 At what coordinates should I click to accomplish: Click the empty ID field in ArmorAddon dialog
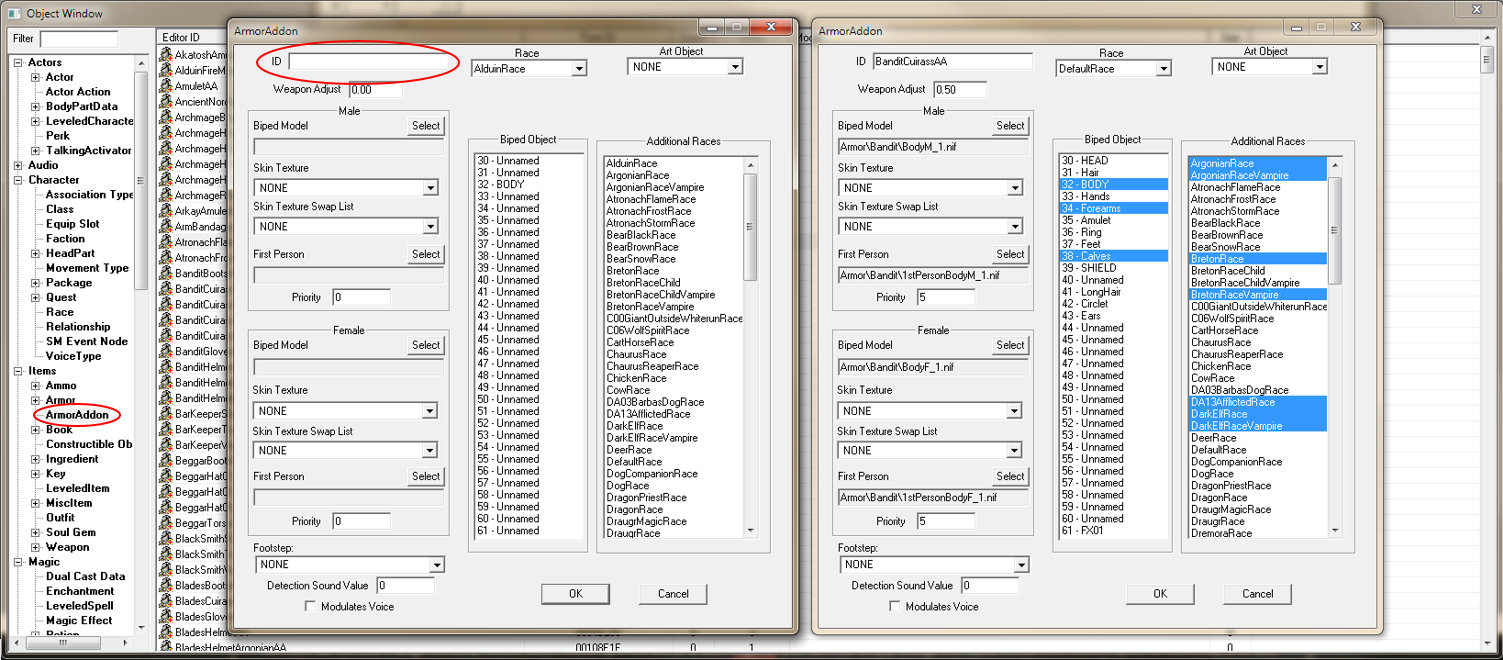pos(368,61)
